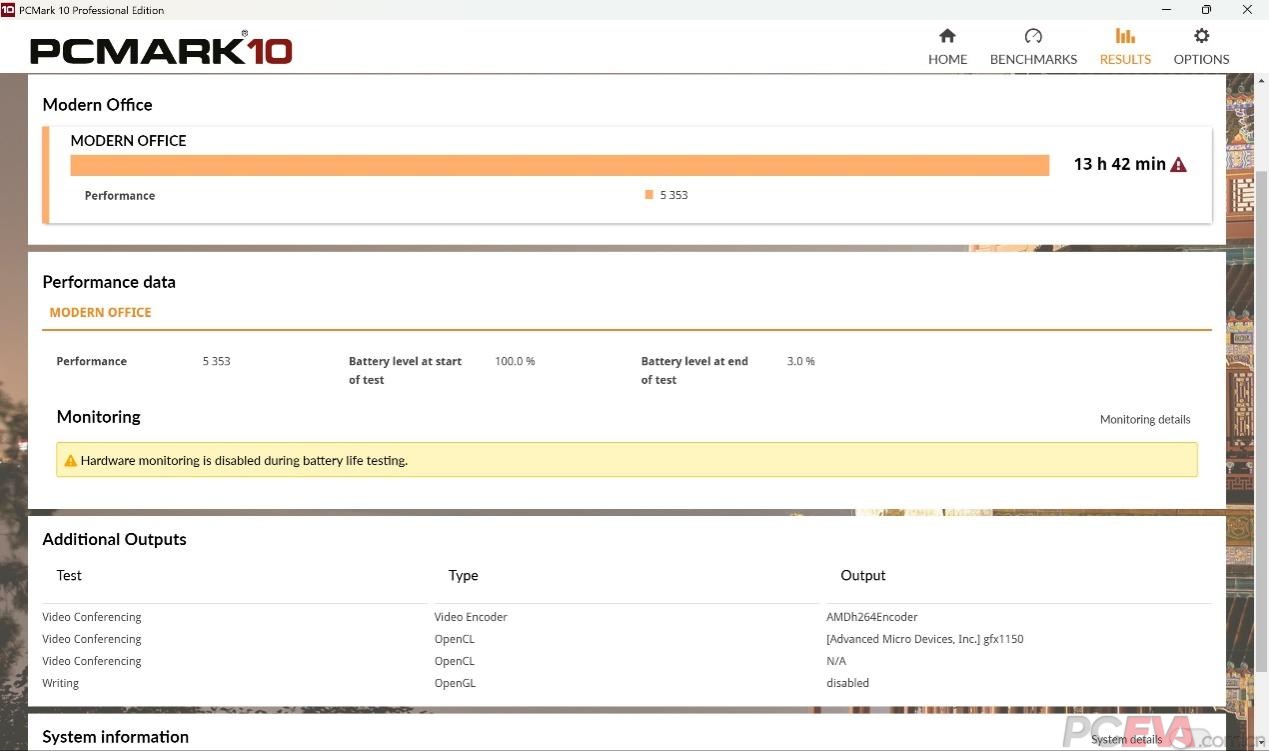Image resolution: width=1269 pixels, height=751 pixels.
Task: Click the PCMARK 10 logo
Action: 161,50
